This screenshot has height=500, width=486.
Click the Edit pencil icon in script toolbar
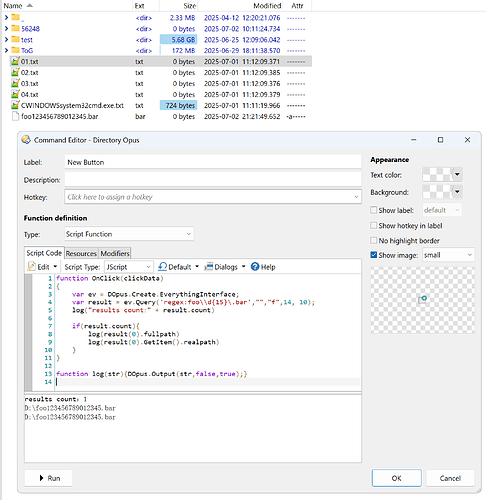pos(32,267)
